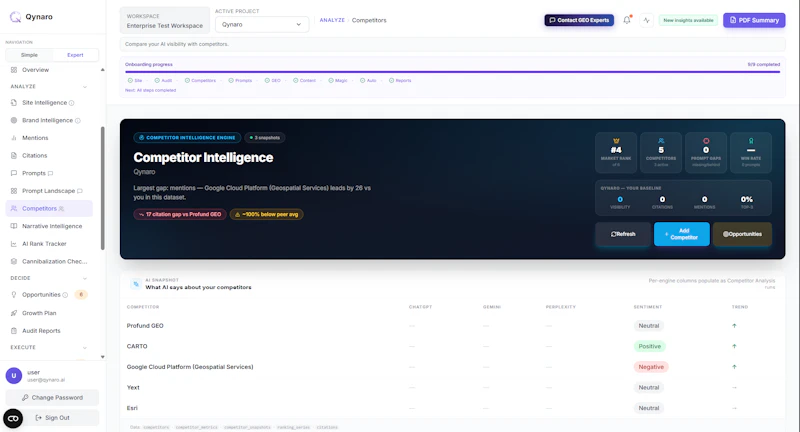Click Add Competitor button
Image resolution: width=800 pixels, height=432 pixels.
[682, 234]
